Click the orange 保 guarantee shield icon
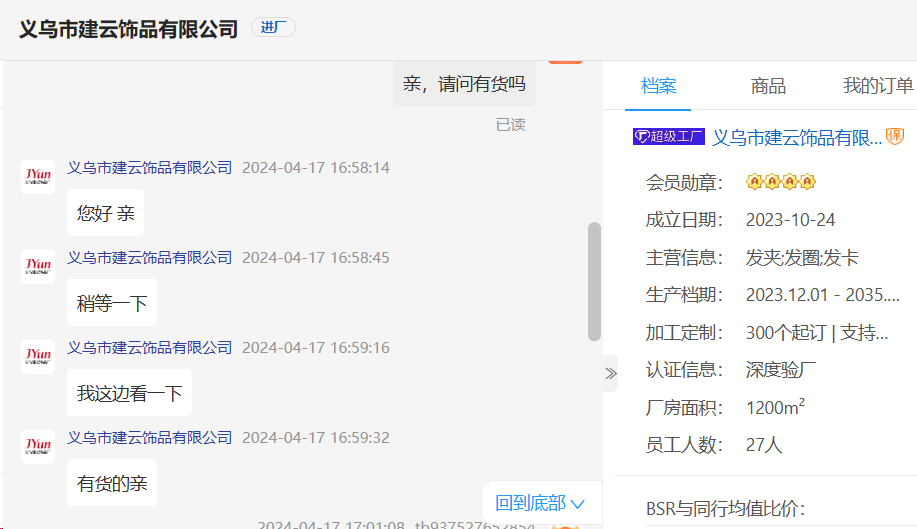 click(x=895, y=136)
